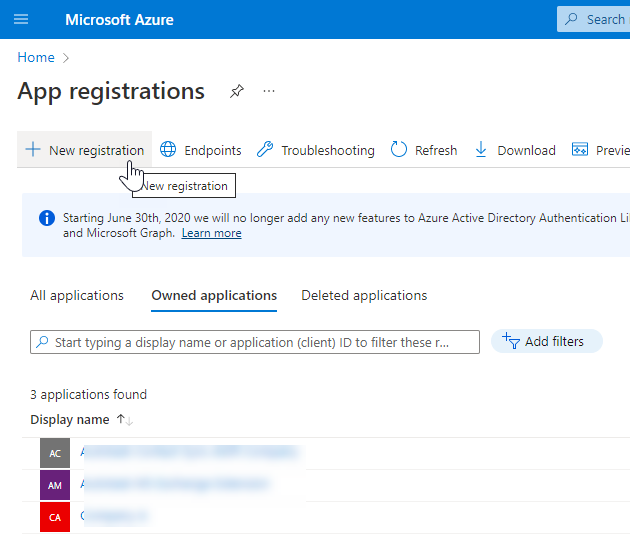
Task: Click the 3 applications found text
Action: click(x=88, y=395)
